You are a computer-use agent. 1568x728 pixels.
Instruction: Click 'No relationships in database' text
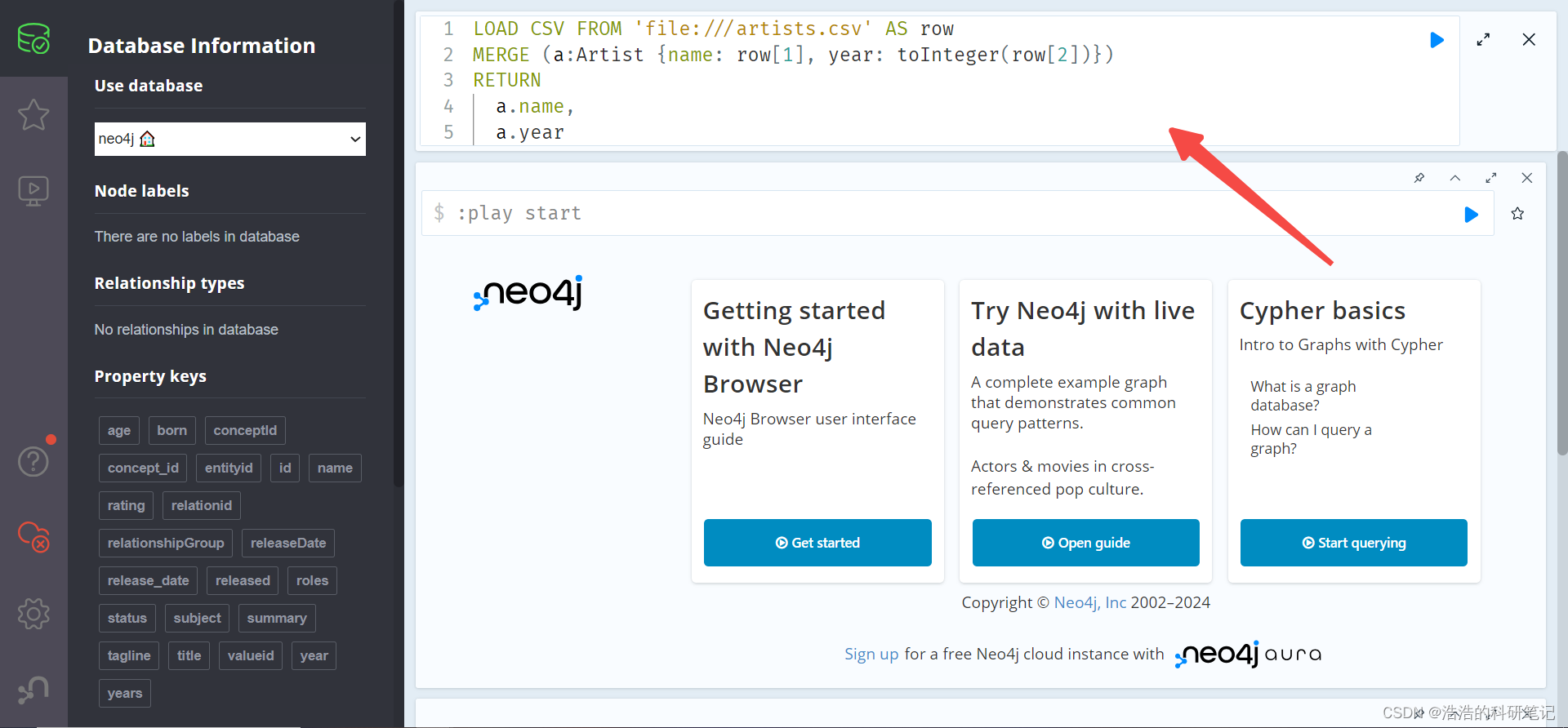click(186, 330)
